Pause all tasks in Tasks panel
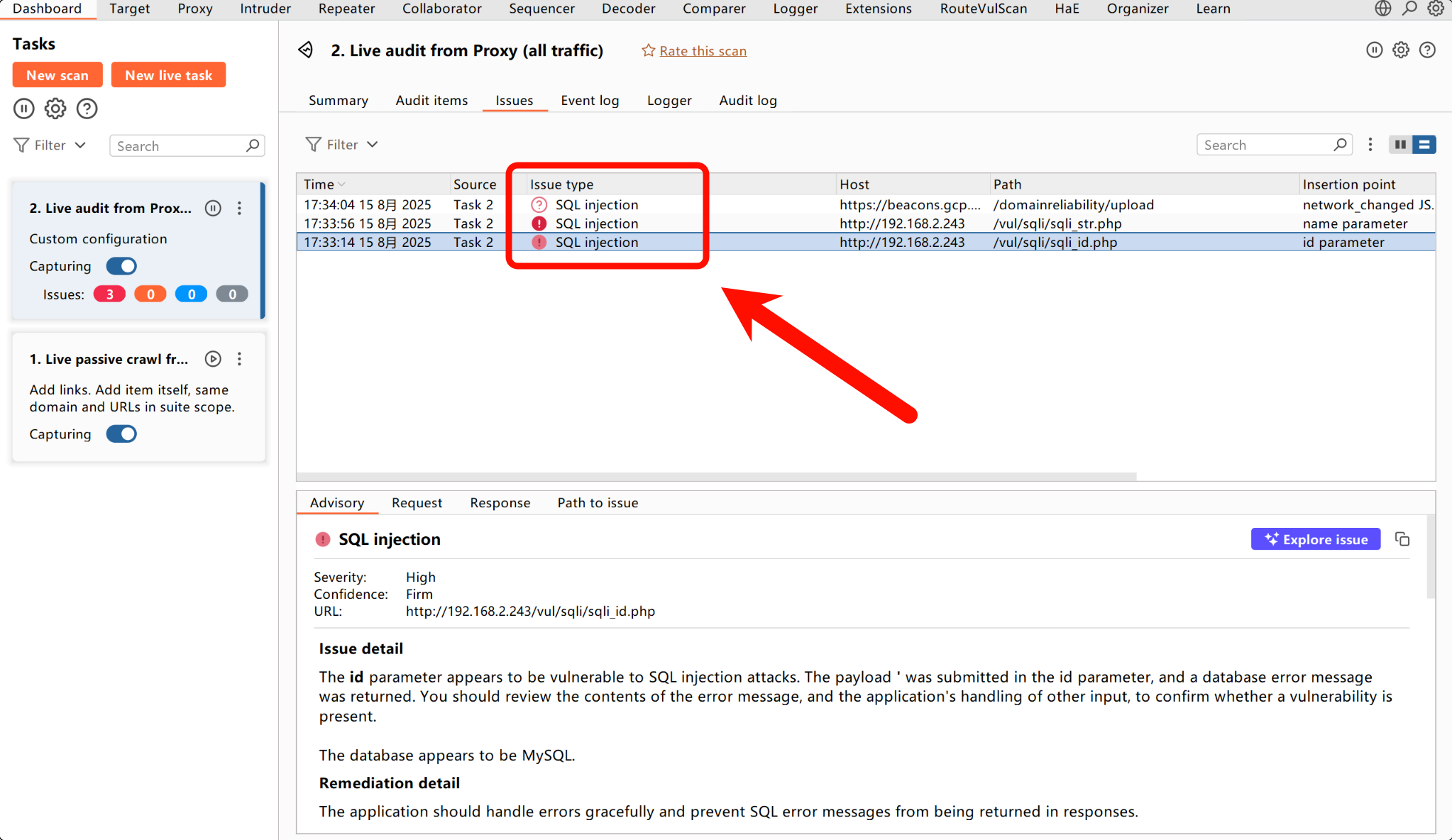 (24, 109)
